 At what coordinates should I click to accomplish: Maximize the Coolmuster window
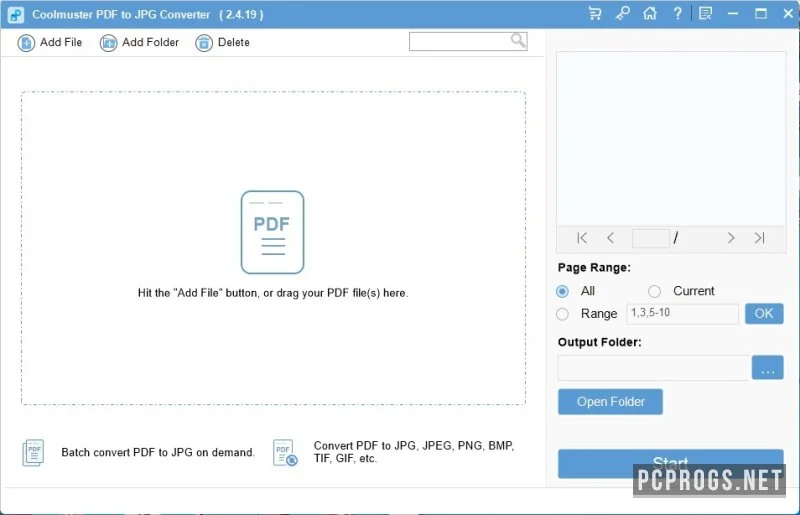click(761, 14)
